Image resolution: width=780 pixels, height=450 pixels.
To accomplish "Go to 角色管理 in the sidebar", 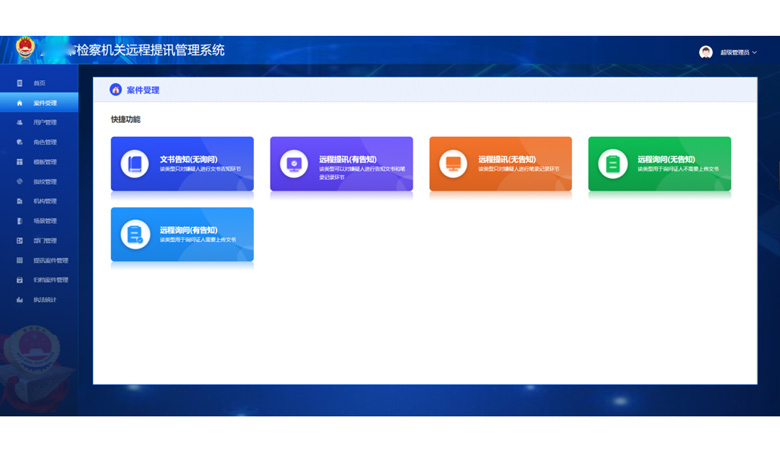I will [x=44, y=142].
